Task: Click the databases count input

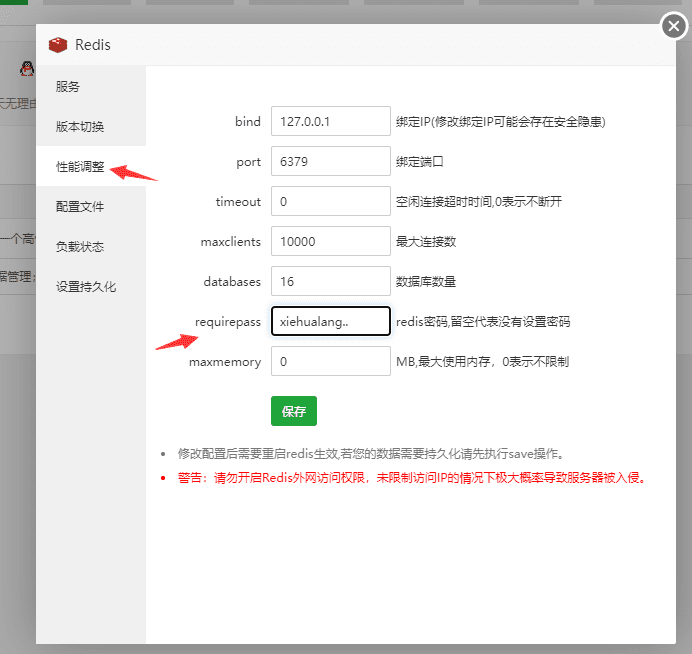Action: point(329,281)
